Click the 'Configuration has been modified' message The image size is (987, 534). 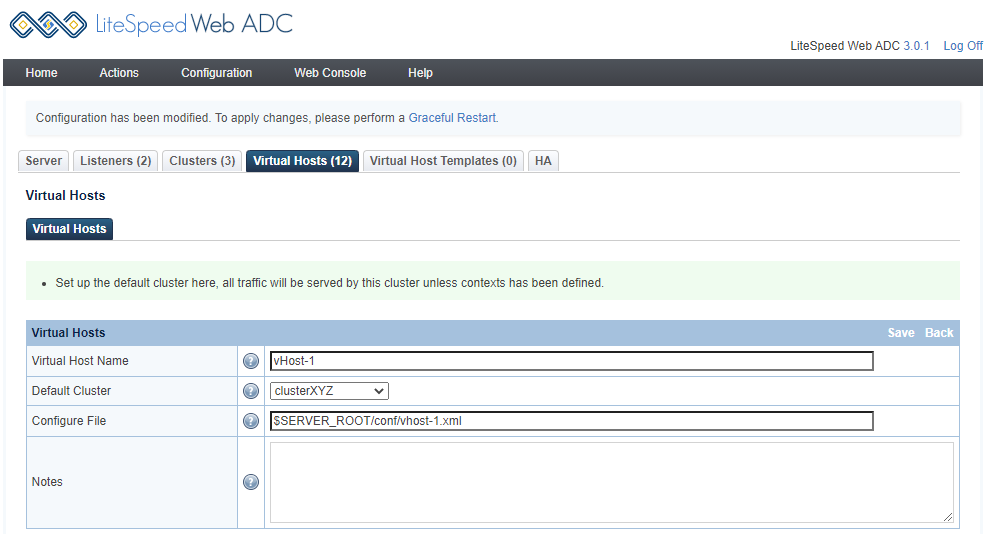tap(267, 118)
